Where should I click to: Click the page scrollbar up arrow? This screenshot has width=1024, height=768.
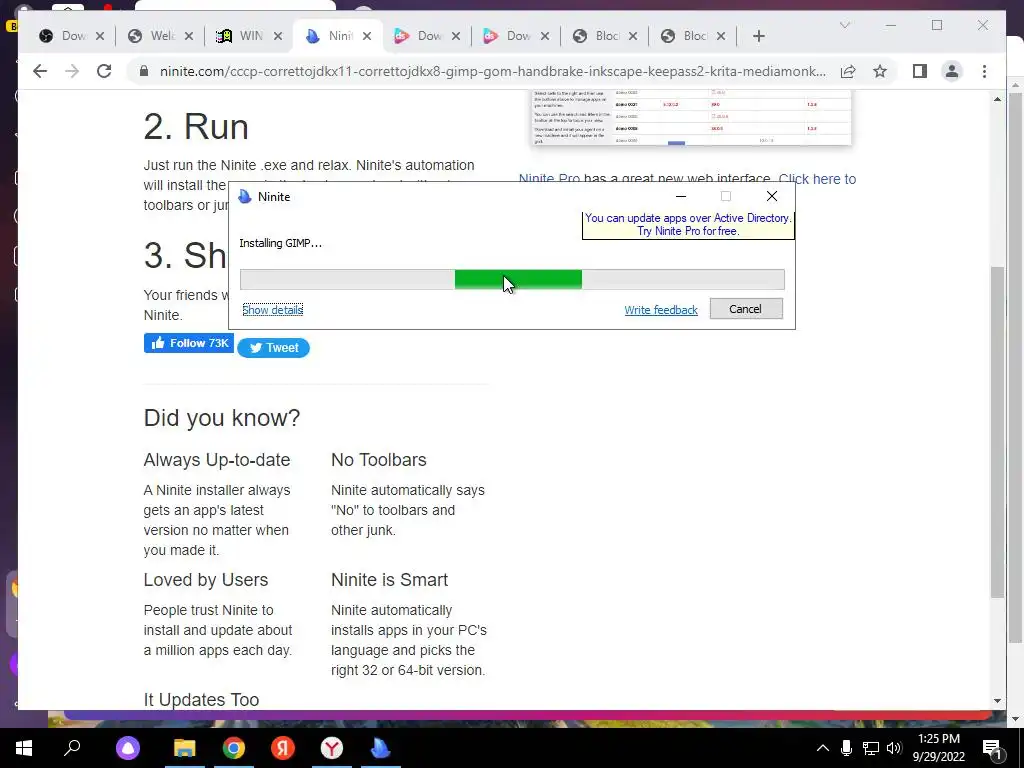pos(997,99)
